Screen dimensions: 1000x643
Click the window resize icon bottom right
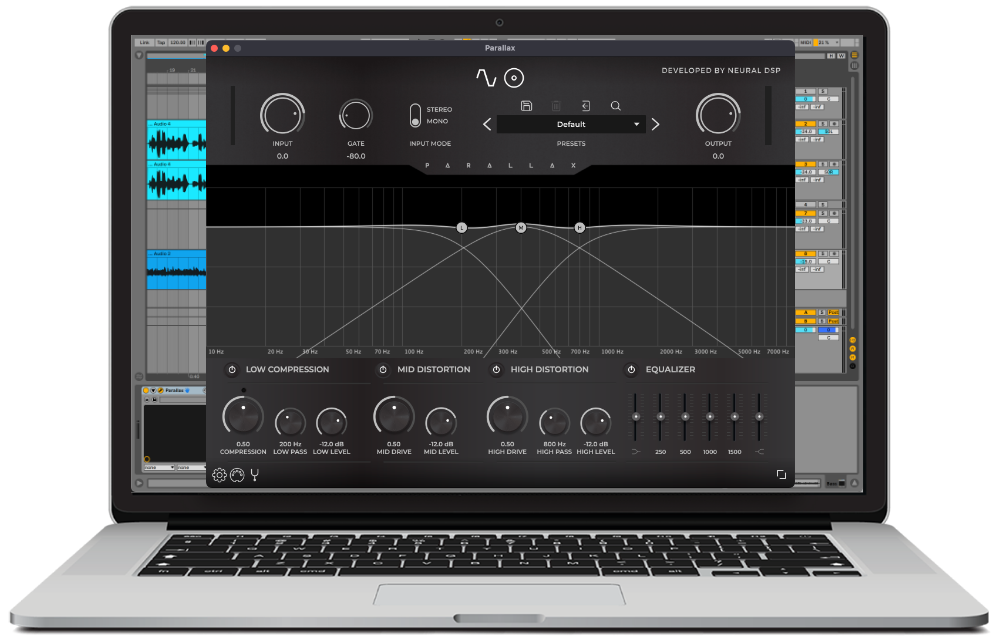781,476
